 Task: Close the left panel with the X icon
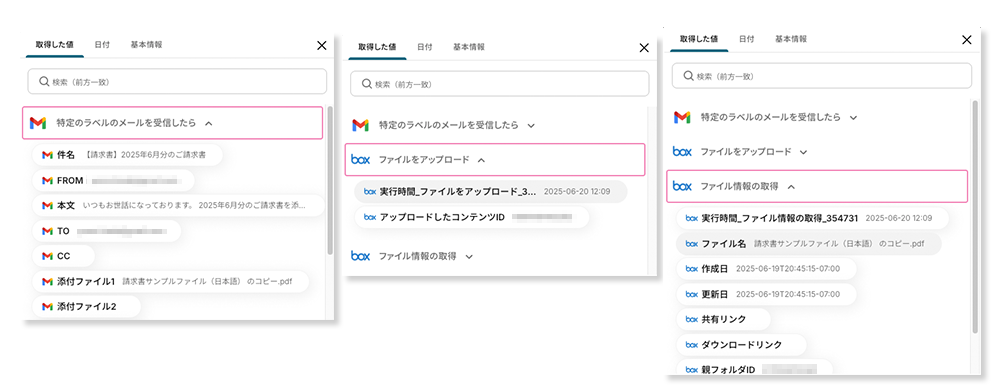pos(321,45)
